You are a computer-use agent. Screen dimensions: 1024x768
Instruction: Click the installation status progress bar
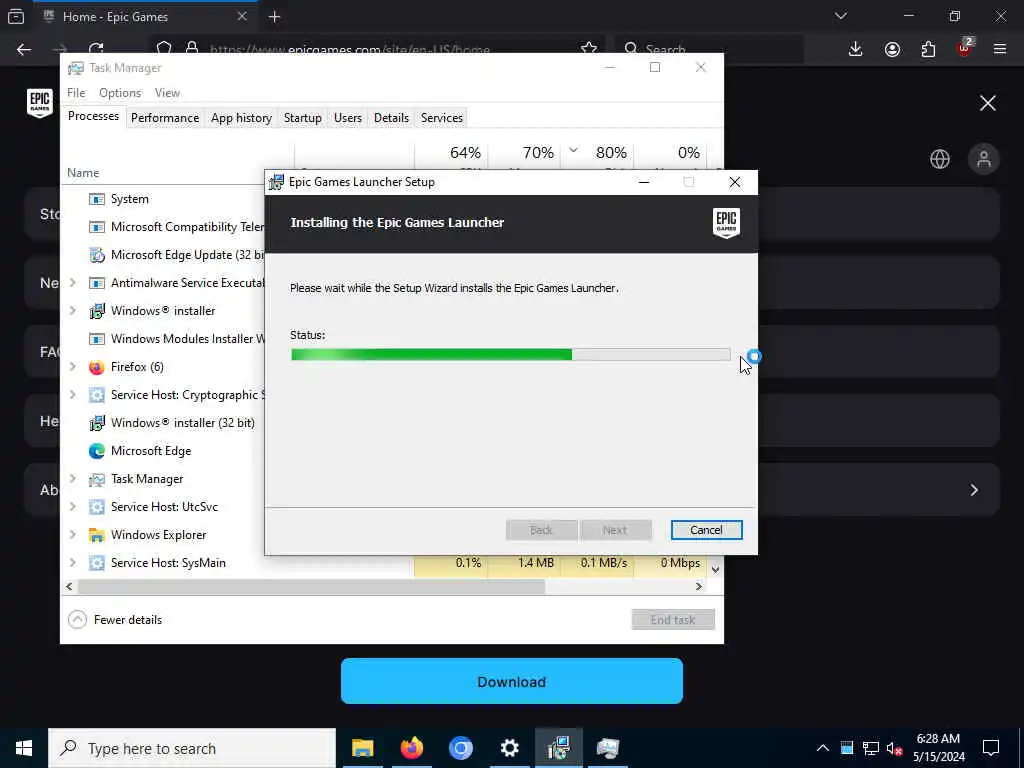pyautogui.click(x=510, y=355)
